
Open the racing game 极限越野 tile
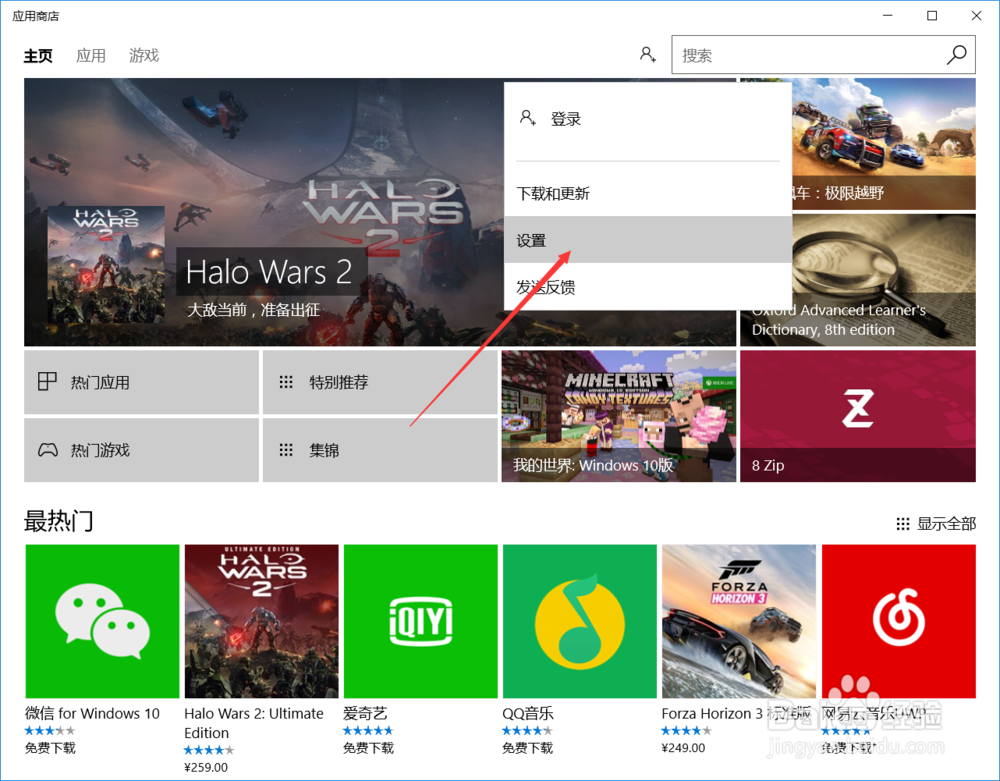point(884,144)
